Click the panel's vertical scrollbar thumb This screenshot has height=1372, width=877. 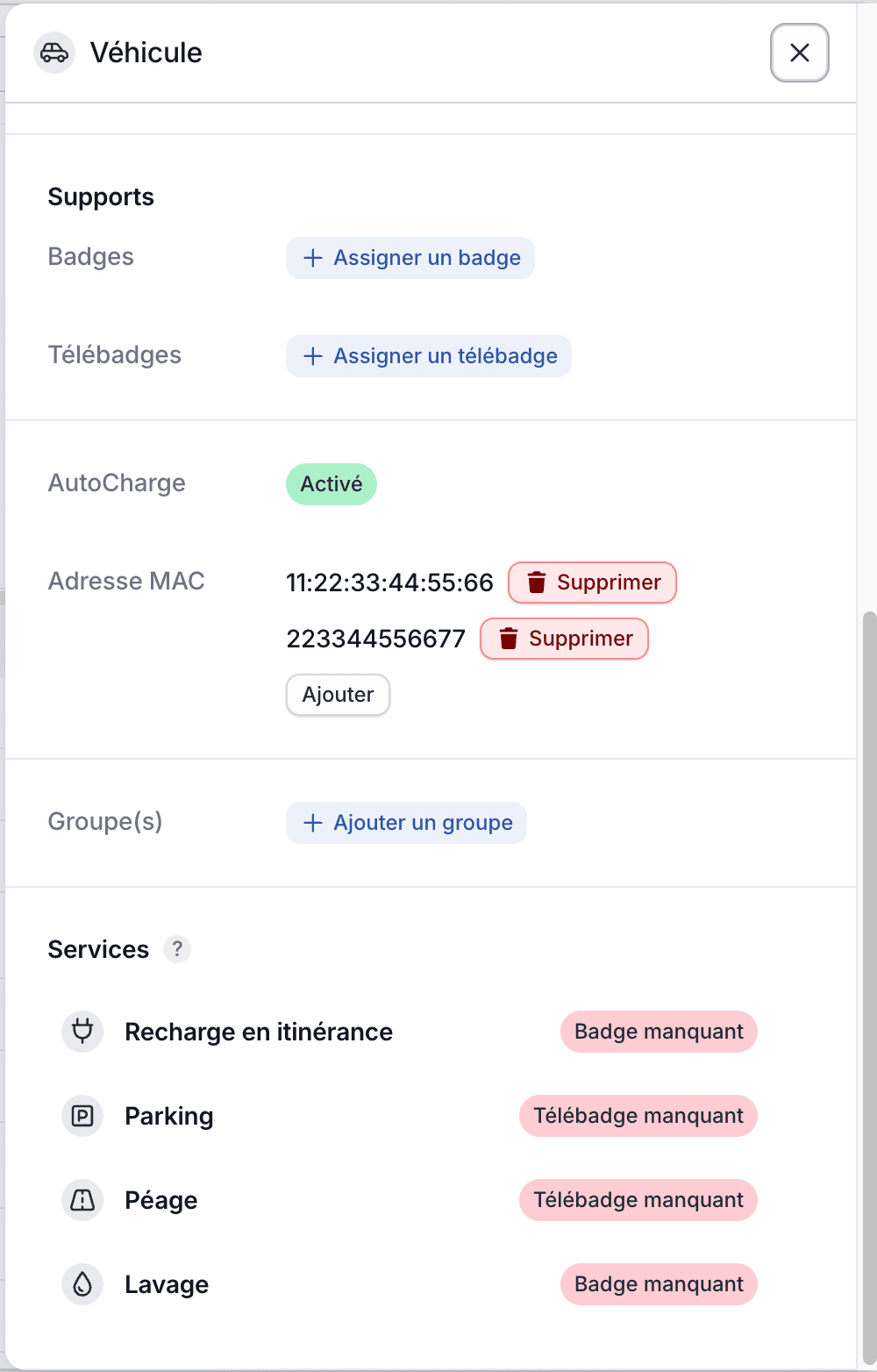click(870, 988)
